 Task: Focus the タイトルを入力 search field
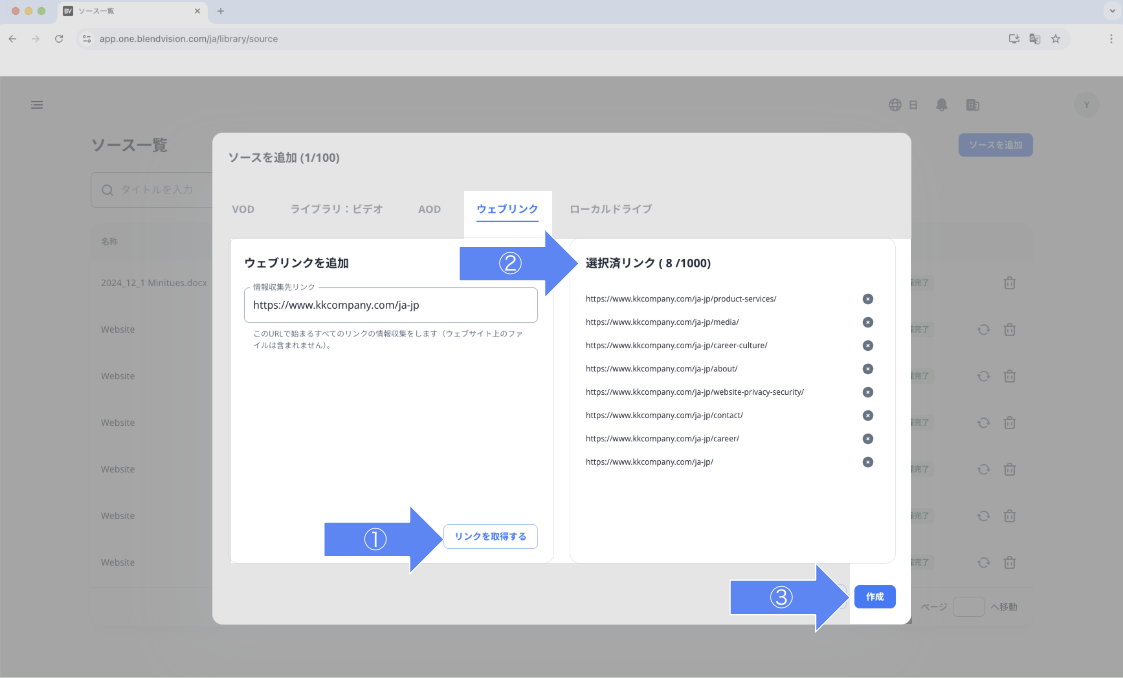152,190
